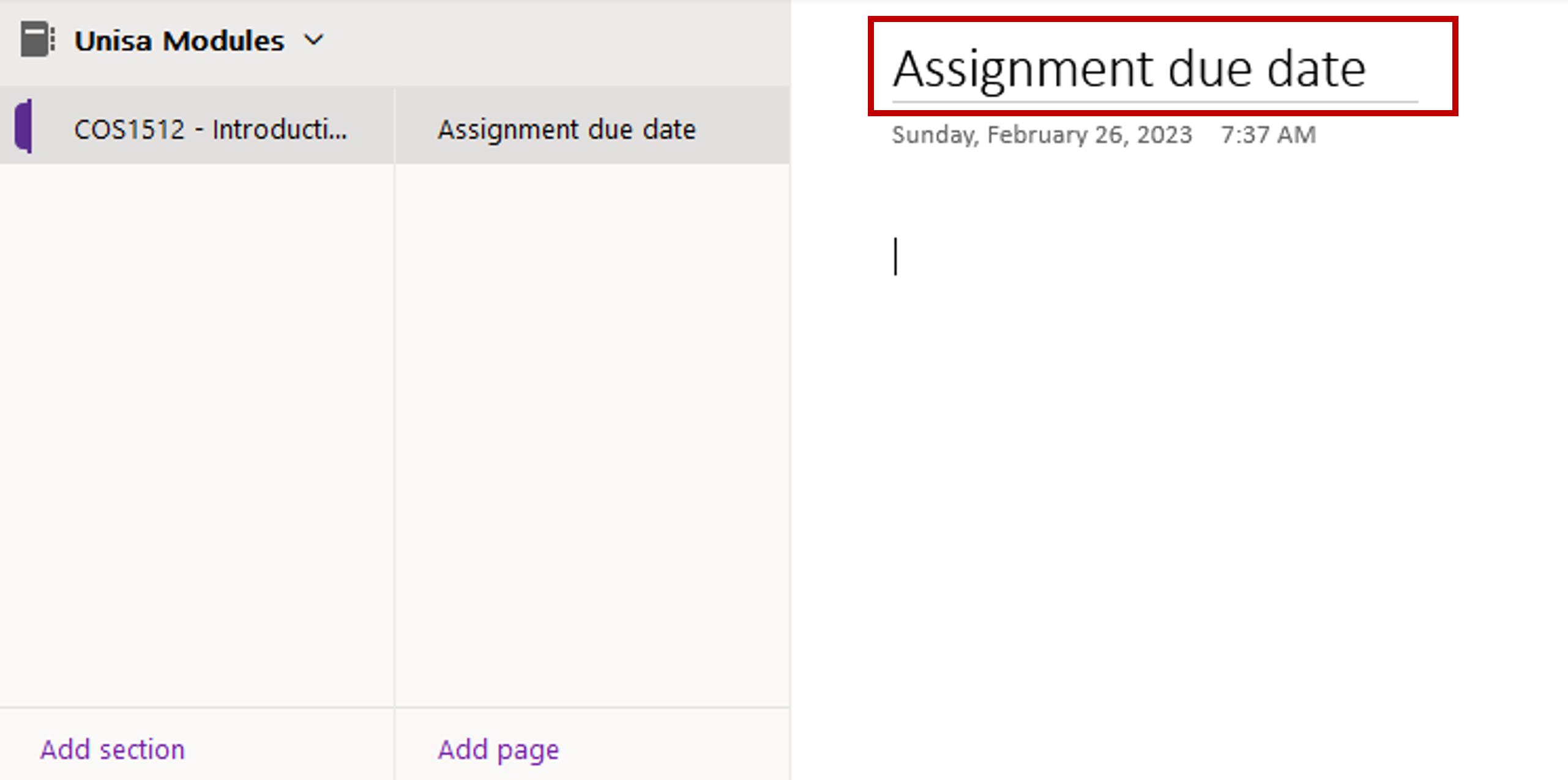This screenshot has width=1568, height=780.
Task: Click the notebook icon beside Unisa Modules
Action: pyautogui.click(x=36, y=39)
